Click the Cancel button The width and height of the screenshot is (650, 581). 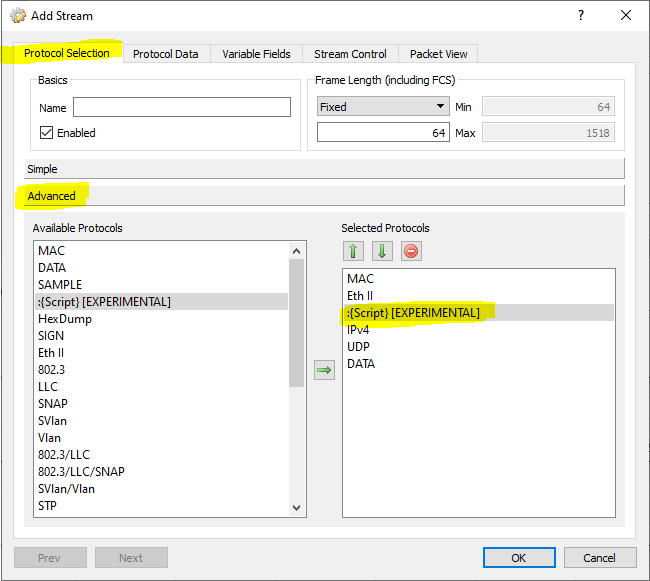click(x=599, y=558)
